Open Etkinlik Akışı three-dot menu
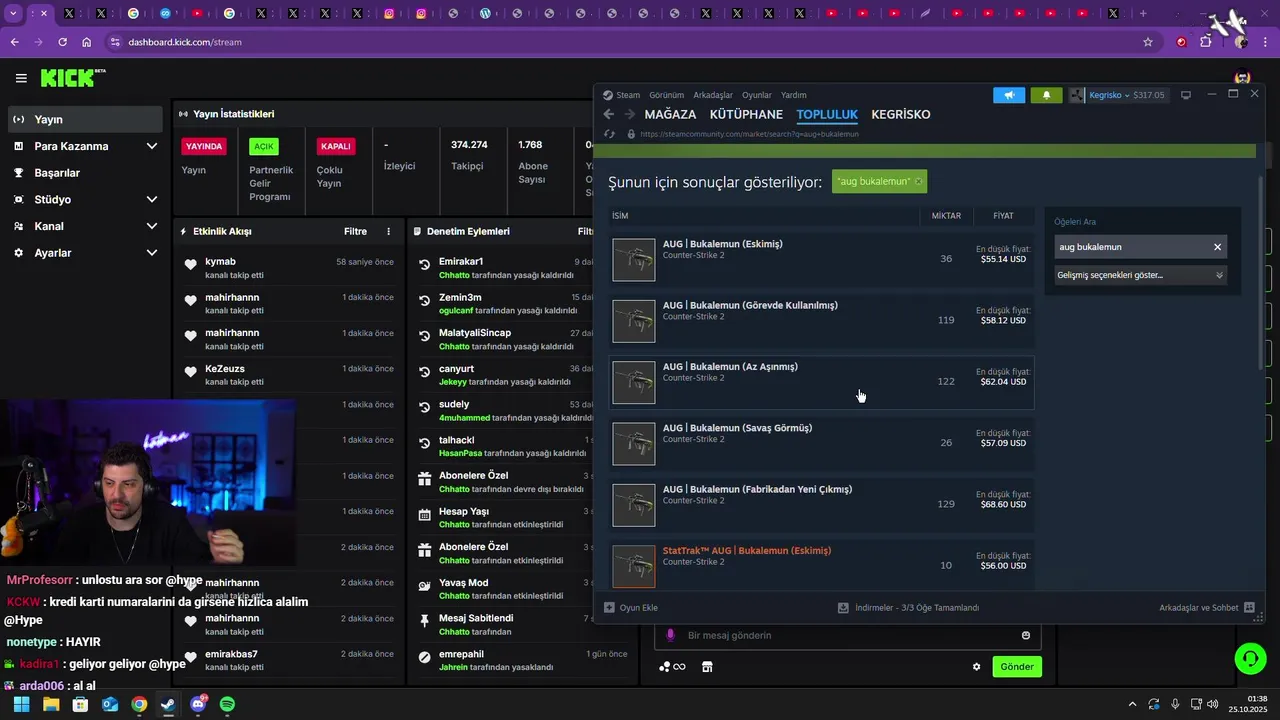Image resolution: width=1280 pixels, height=720 pixels. [x=389, y=231]
